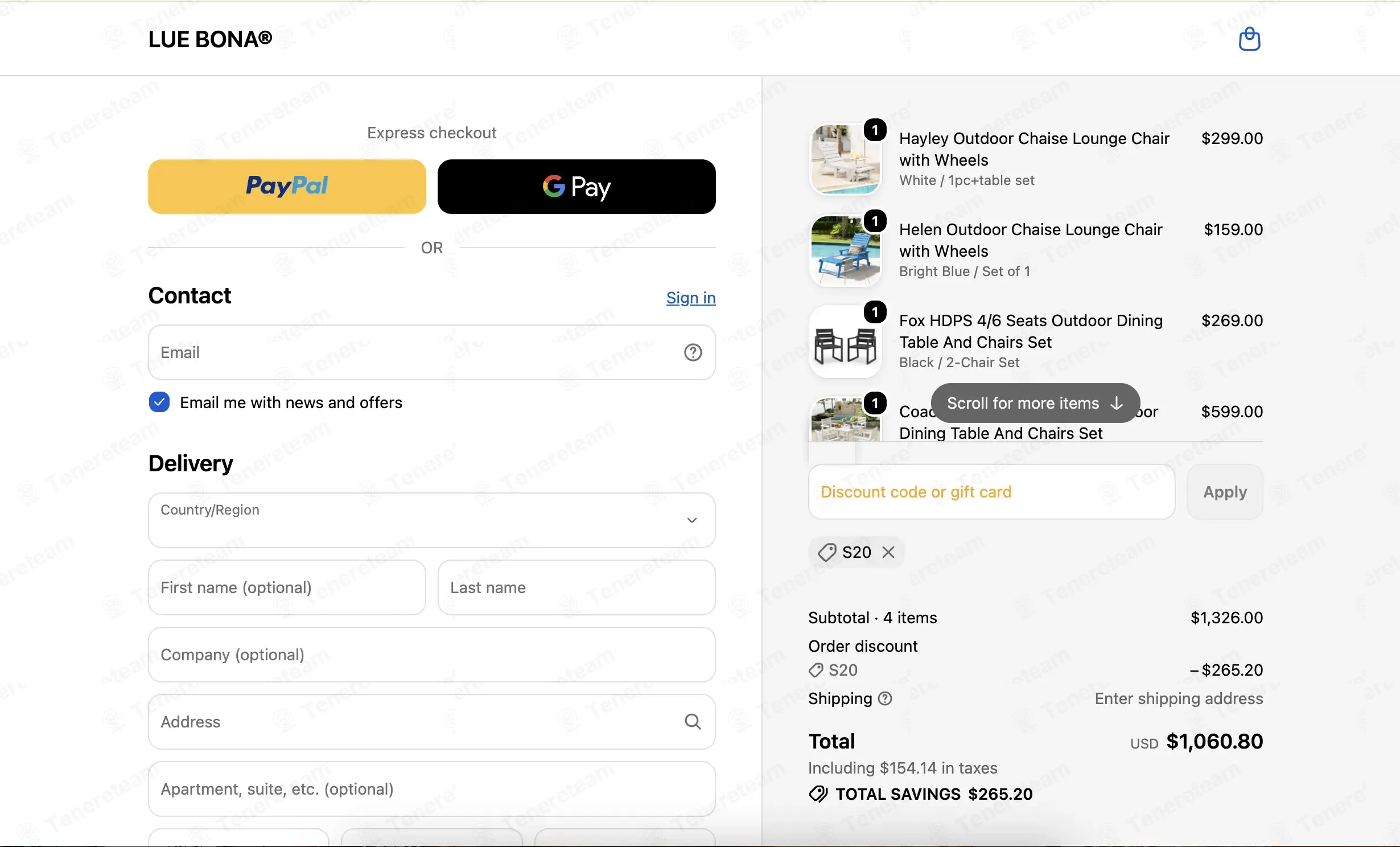Click the $599.00 item price
1400x847 pixels.
click(x=1232, y=411)
